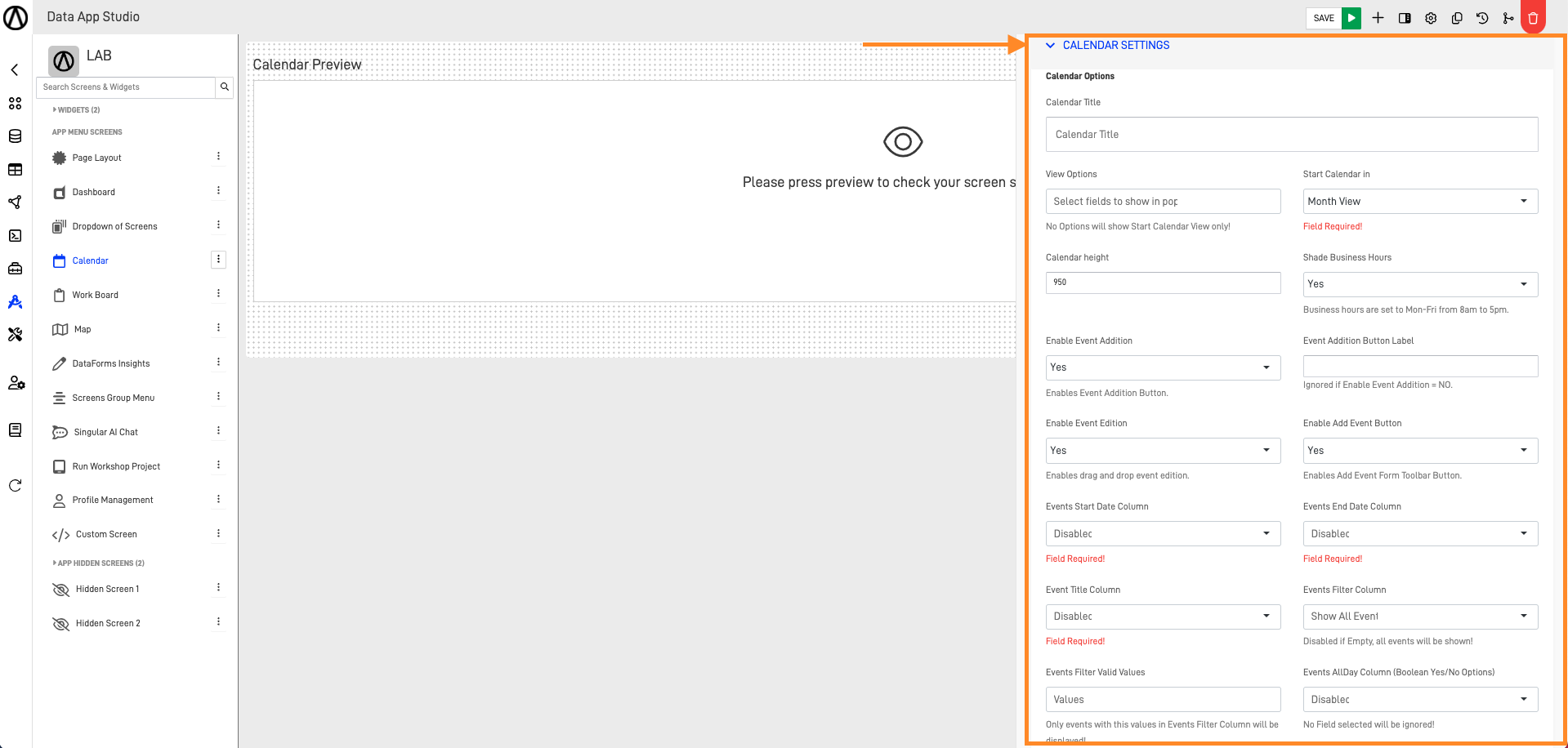Open the Events End Date Column dropdown
Image resolution: width=1568 pixels, height=748 pixels.
point(1420,534)
